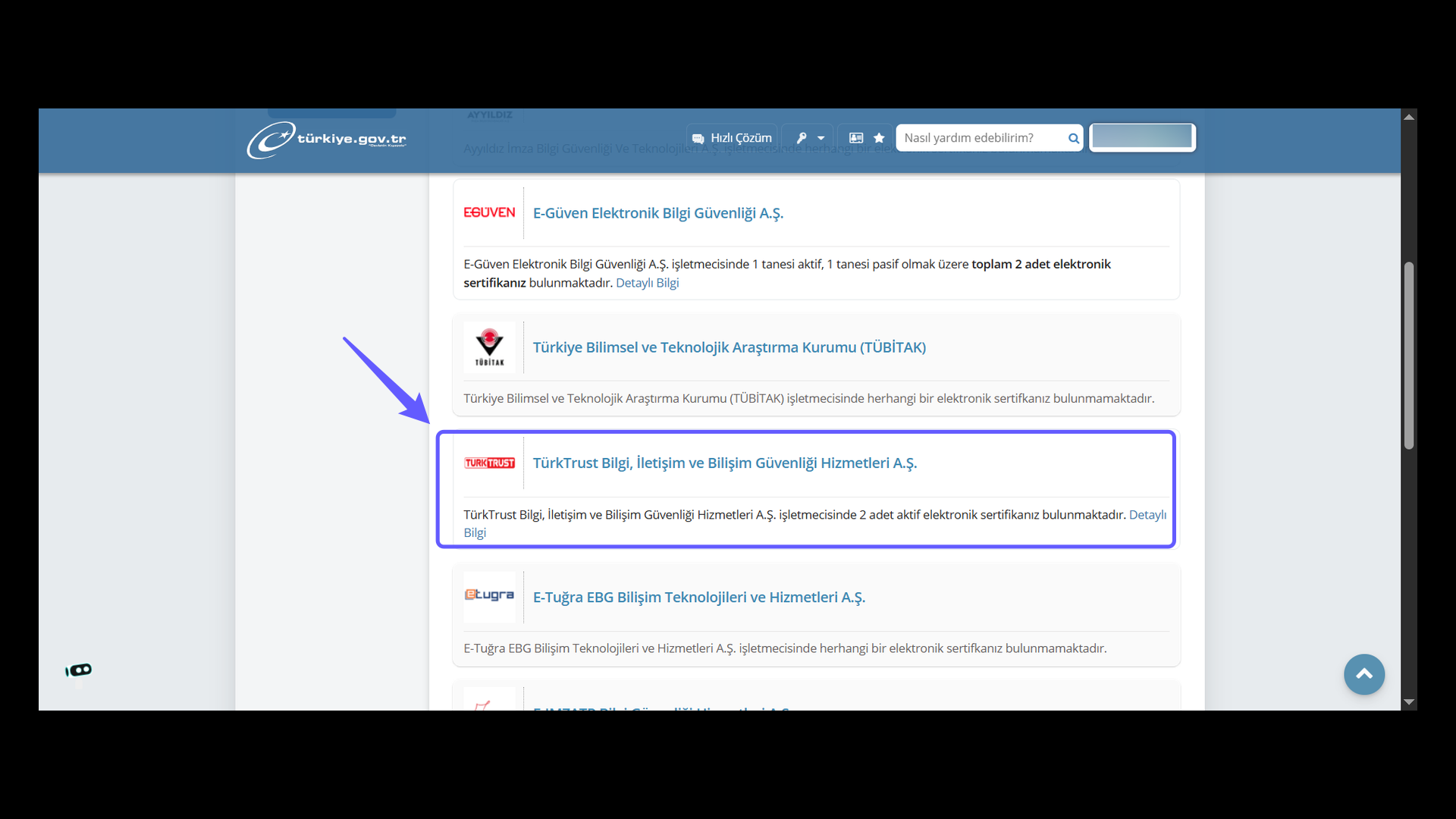Open E-Güven Elektronik Bilgi Güvenliği heading link
This screenshot has width=1456, height=819.
[657, 213]
